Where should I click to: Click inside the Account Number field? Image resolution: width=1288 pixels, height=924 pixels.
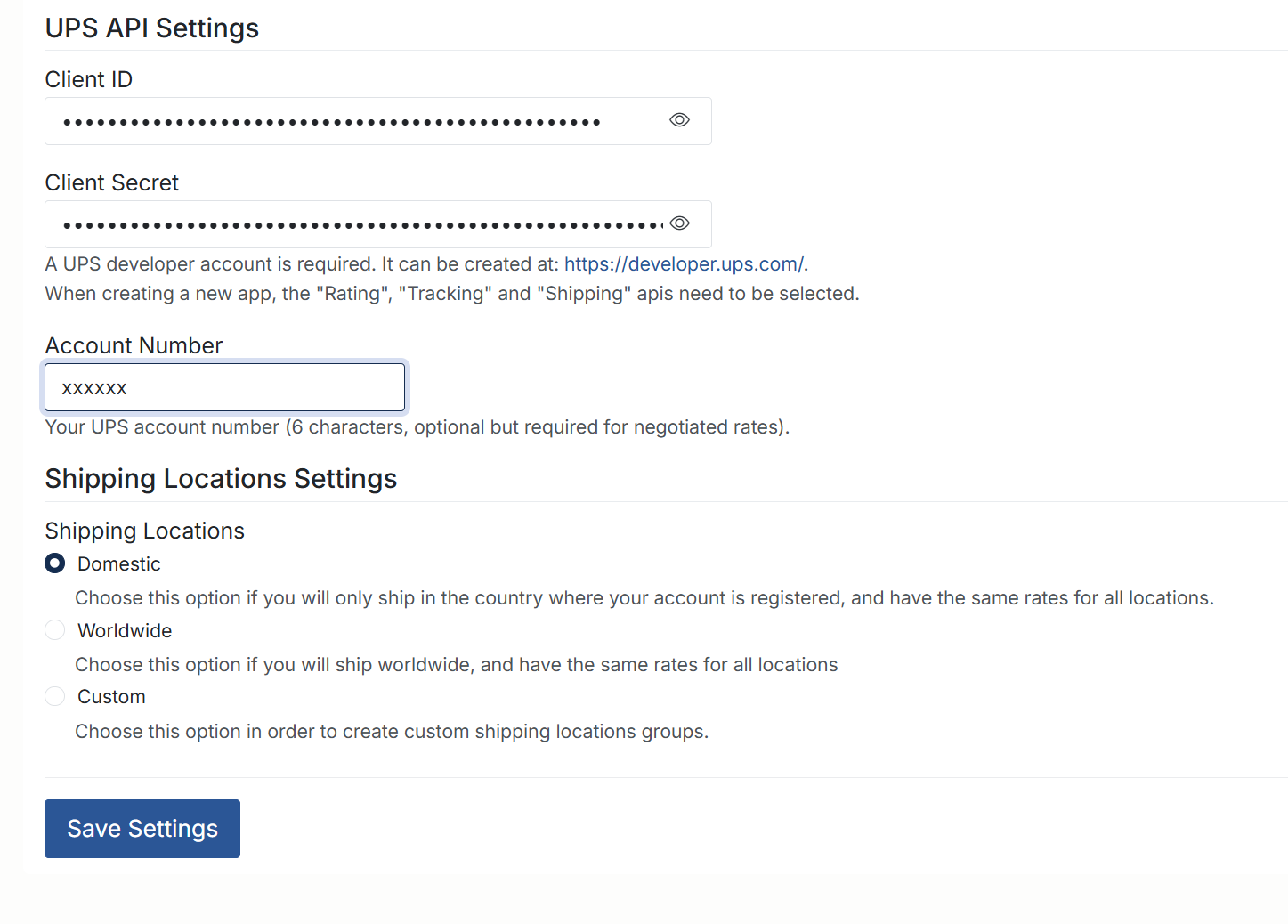point(224,387)
